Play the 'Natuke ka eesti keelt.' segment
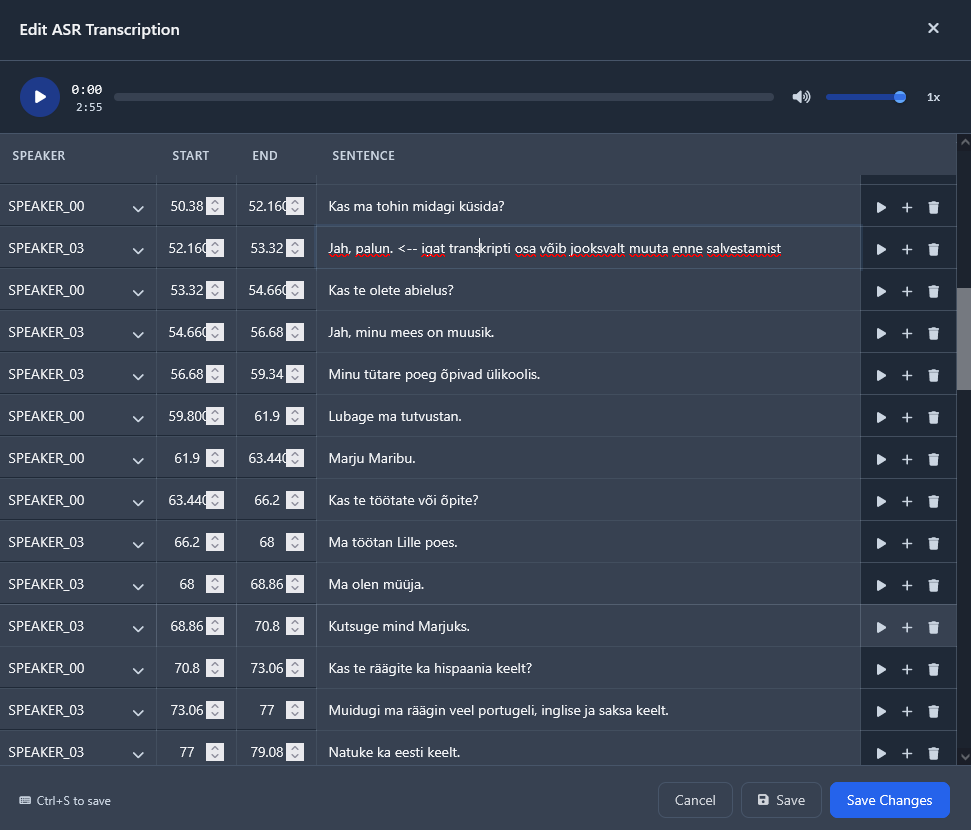This screenshot has height=830, width=971. click(x=881, y=753)
